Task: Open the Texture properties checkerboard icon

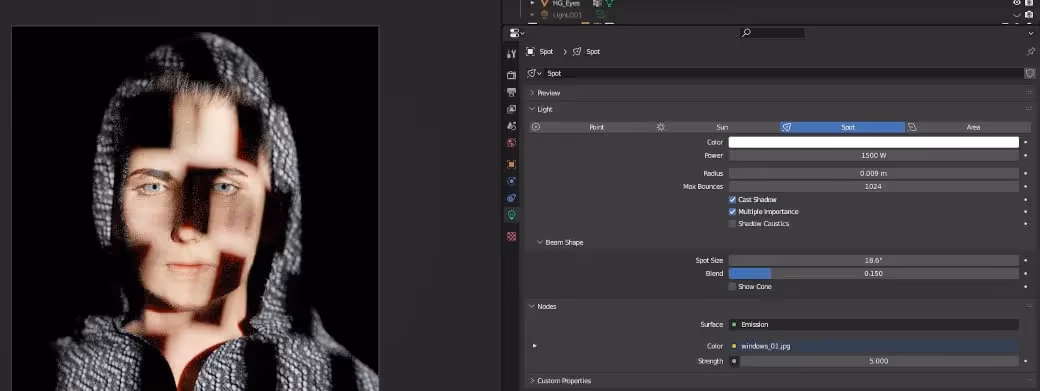Action: (511, 237)
